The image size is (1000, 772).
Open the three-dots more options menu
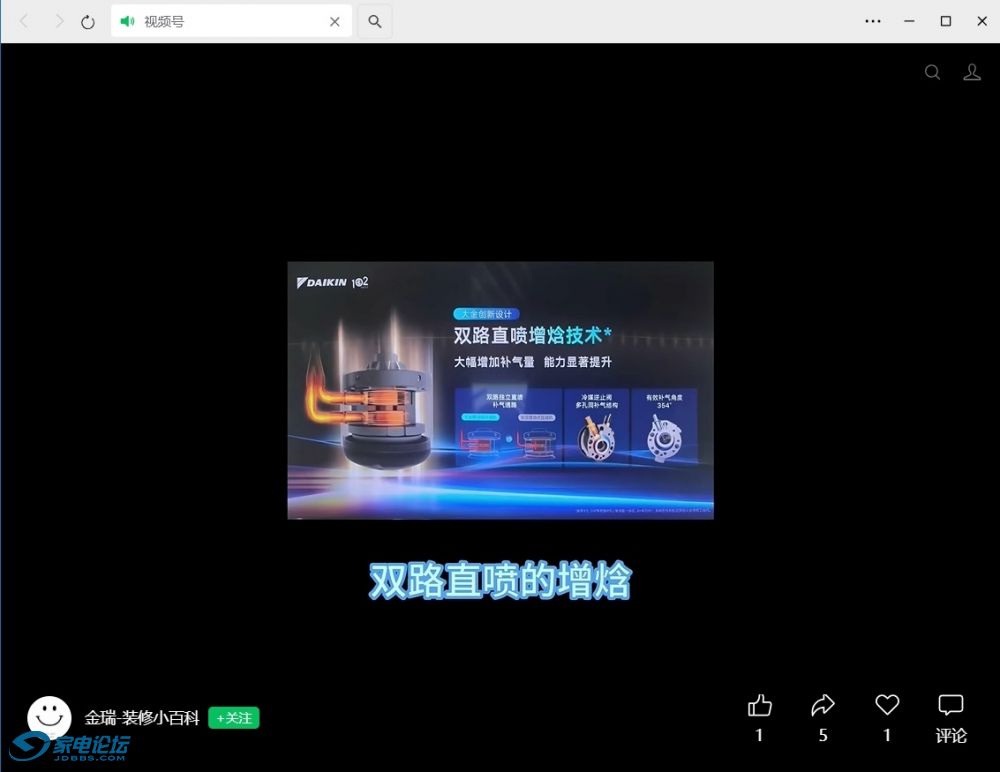873,21
